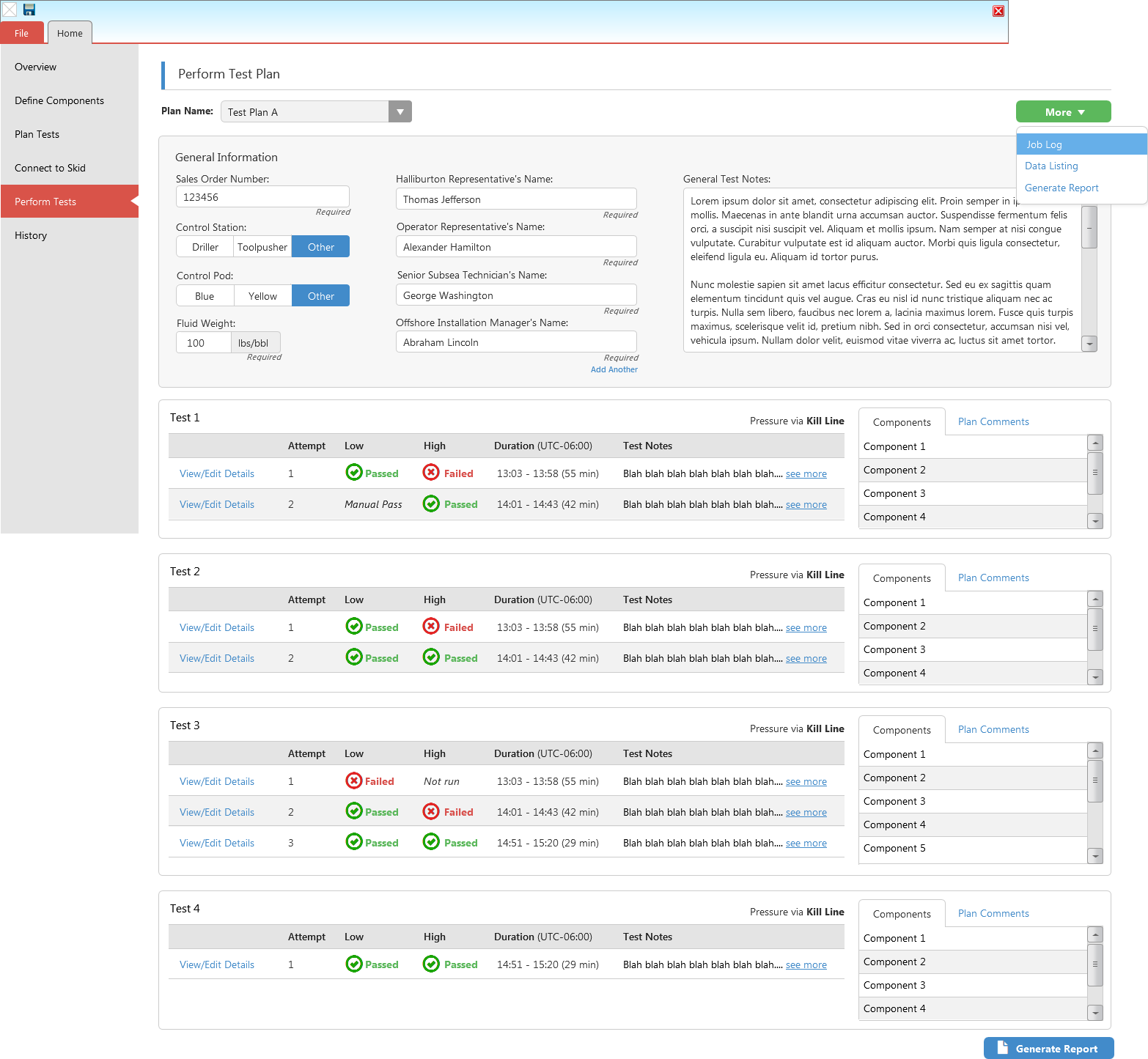
Task: Select Job Log from More menu
Action: 1045,144
